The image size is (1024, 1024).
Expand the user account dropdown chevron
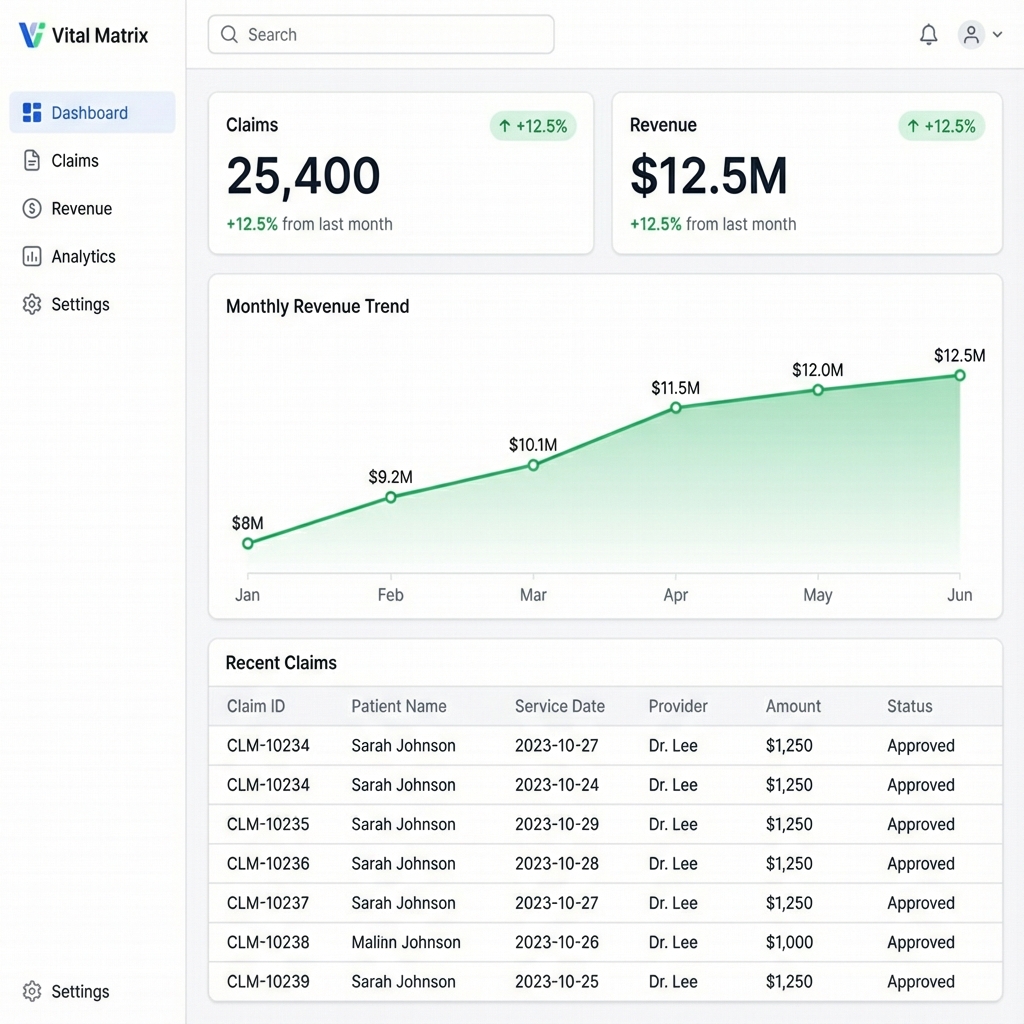[997, 35]
